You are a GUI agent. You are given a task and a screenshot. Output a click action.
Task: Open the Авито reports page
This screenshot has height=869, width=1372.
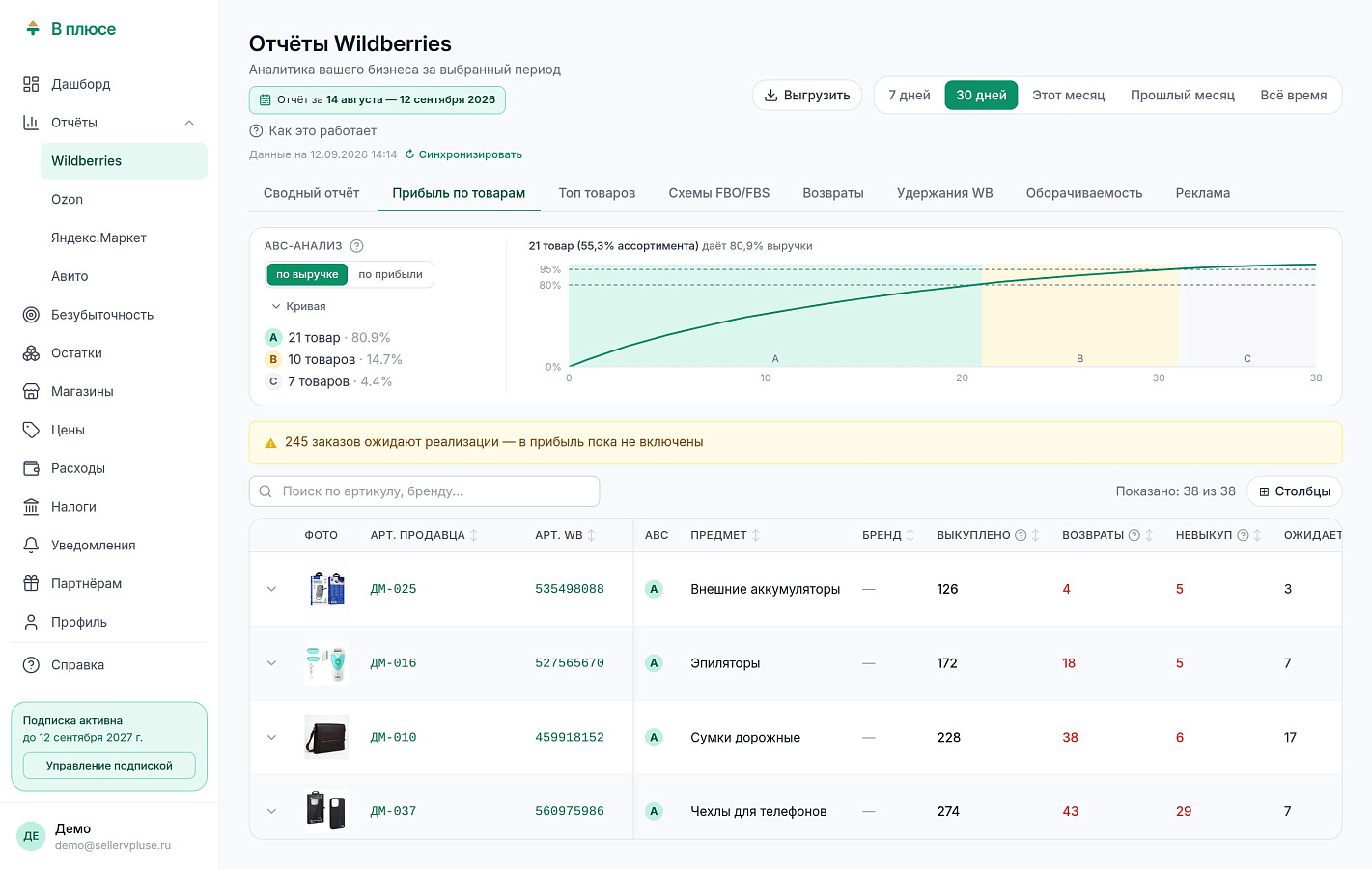pos(124,276)
